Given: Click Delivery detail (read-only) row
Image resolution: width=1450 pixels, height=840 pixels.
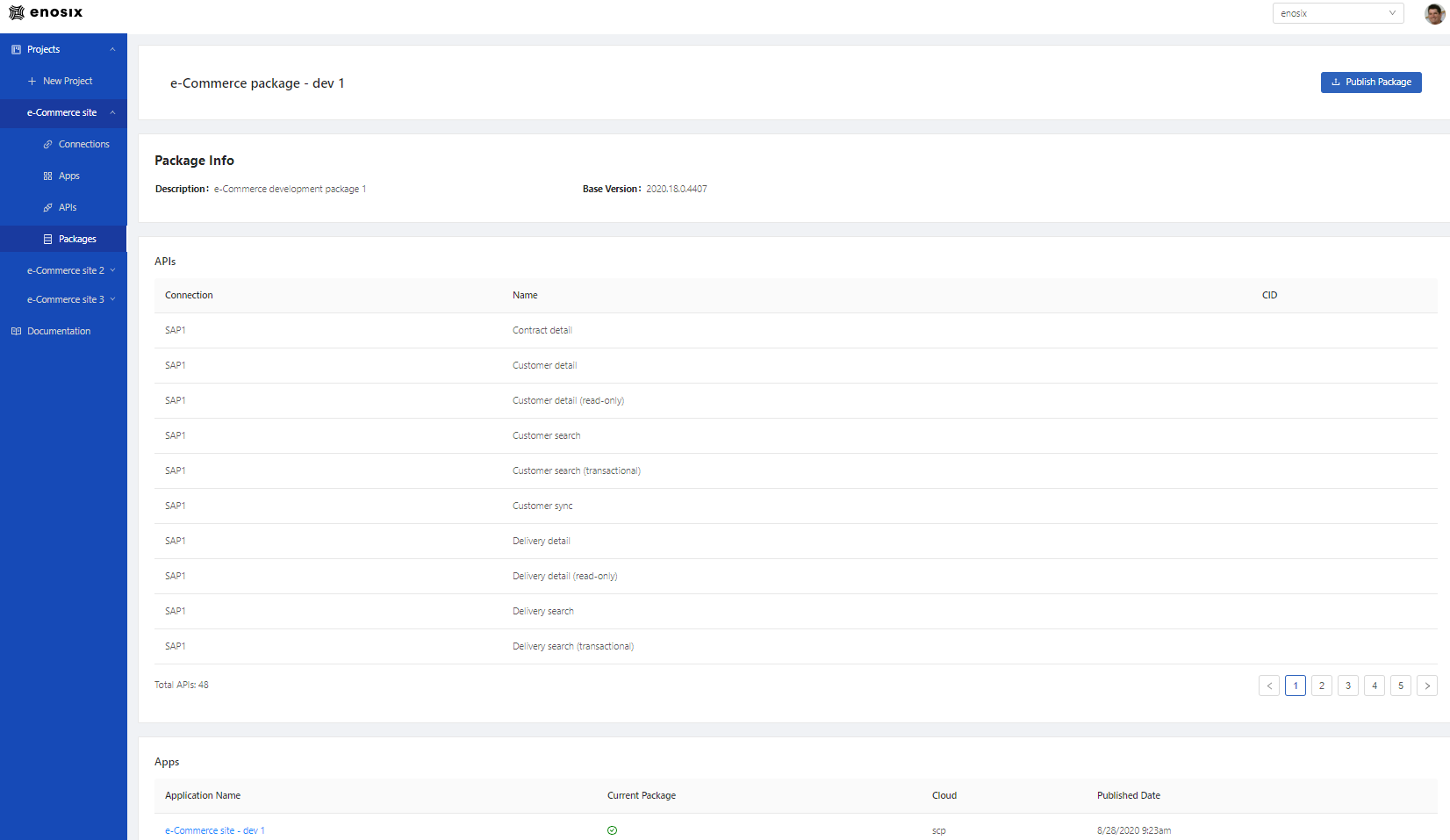Looking at the screenshot, I should coord(796,576).
